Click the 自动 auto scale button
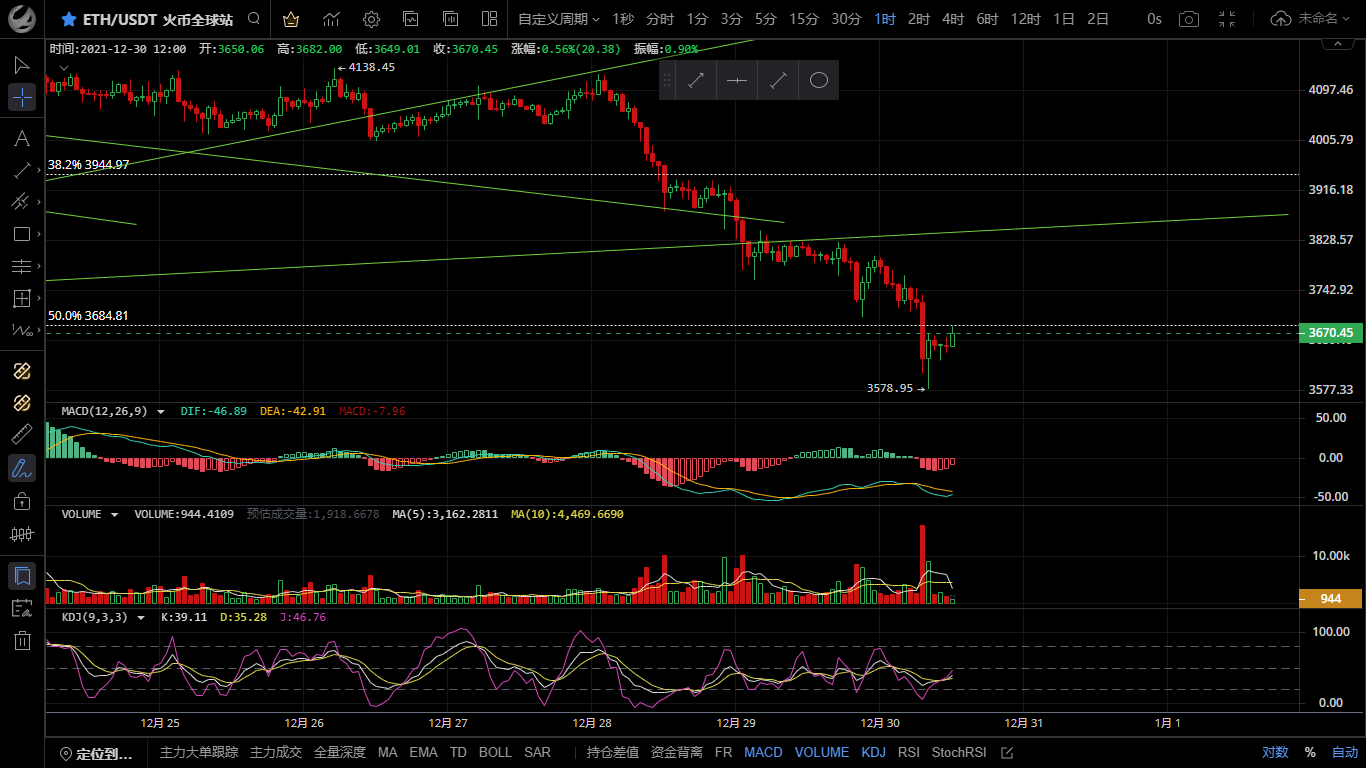The image size is (1366, 768). click(x=1345, y=752)
